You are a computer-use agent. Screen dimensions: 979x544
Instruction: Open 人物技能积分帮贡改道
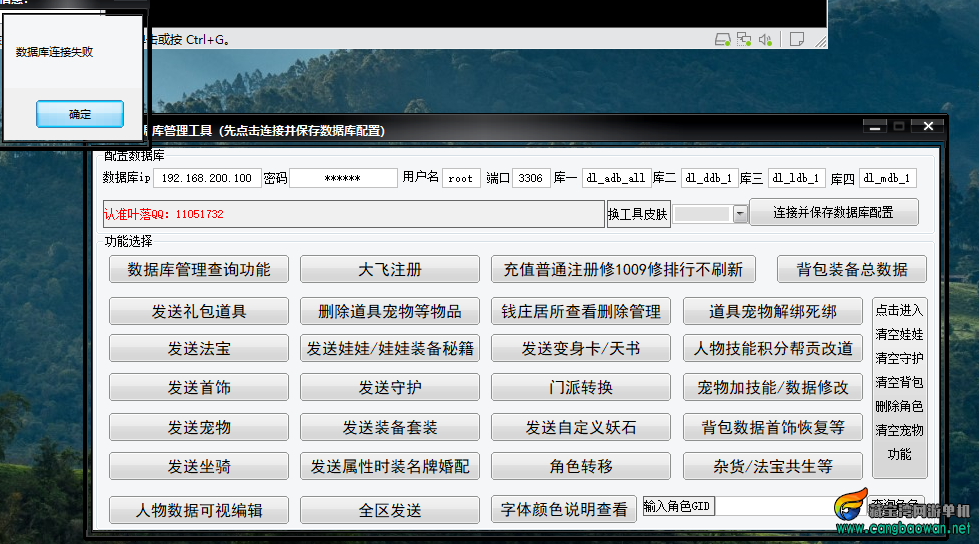pos(773,349)
